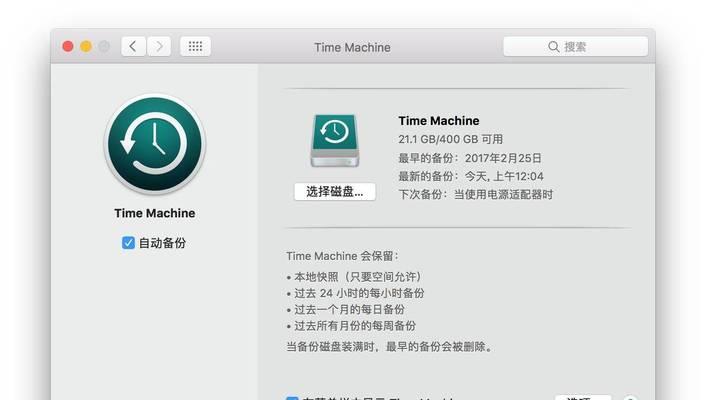Screen dimensions: 706x400
Task: Focus the 搜索 search field
Action: 575,46
